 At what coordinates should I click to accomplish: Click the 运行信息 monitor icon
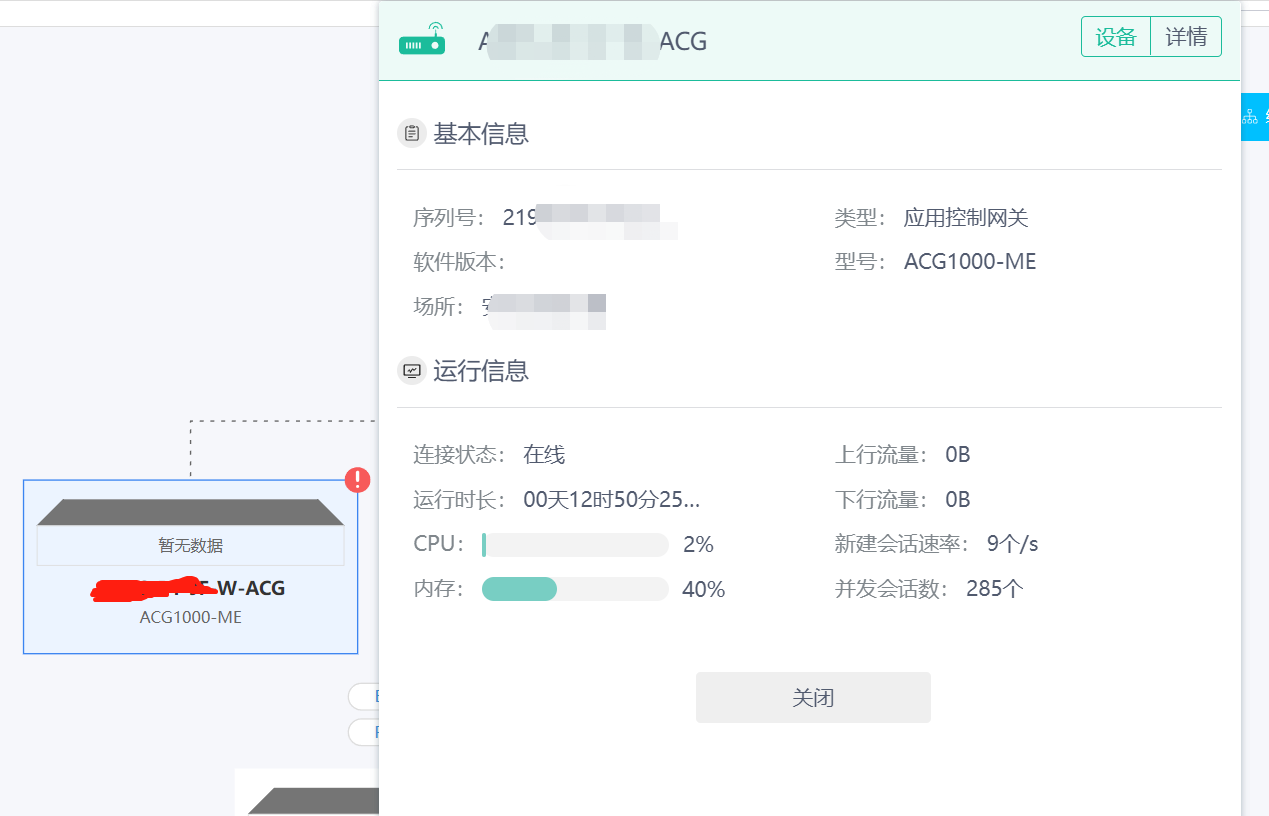click(x=412, y=371)
